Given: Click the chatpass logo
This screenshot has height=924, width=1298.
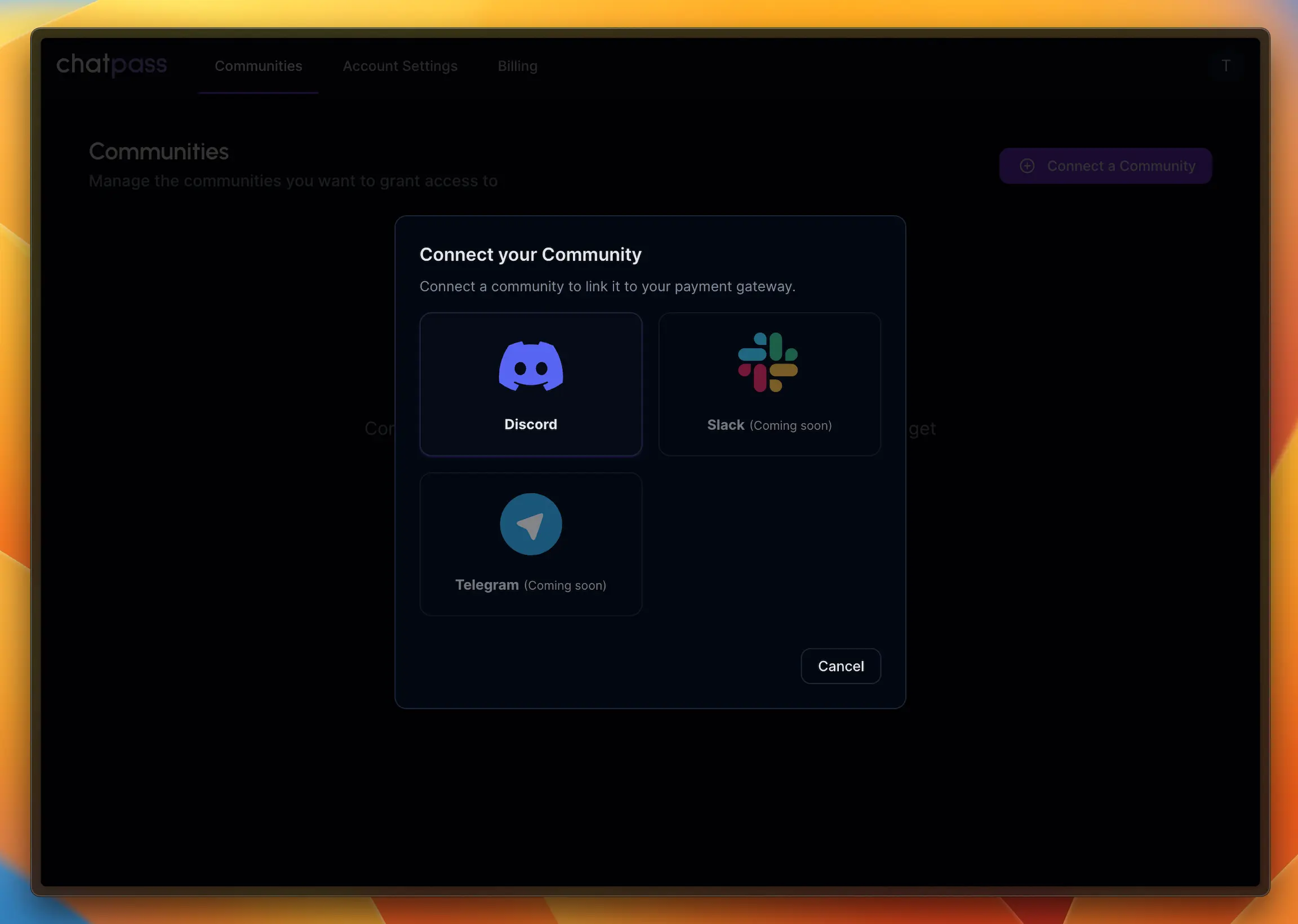Looking at the screenshot, I should coord(112,65).
